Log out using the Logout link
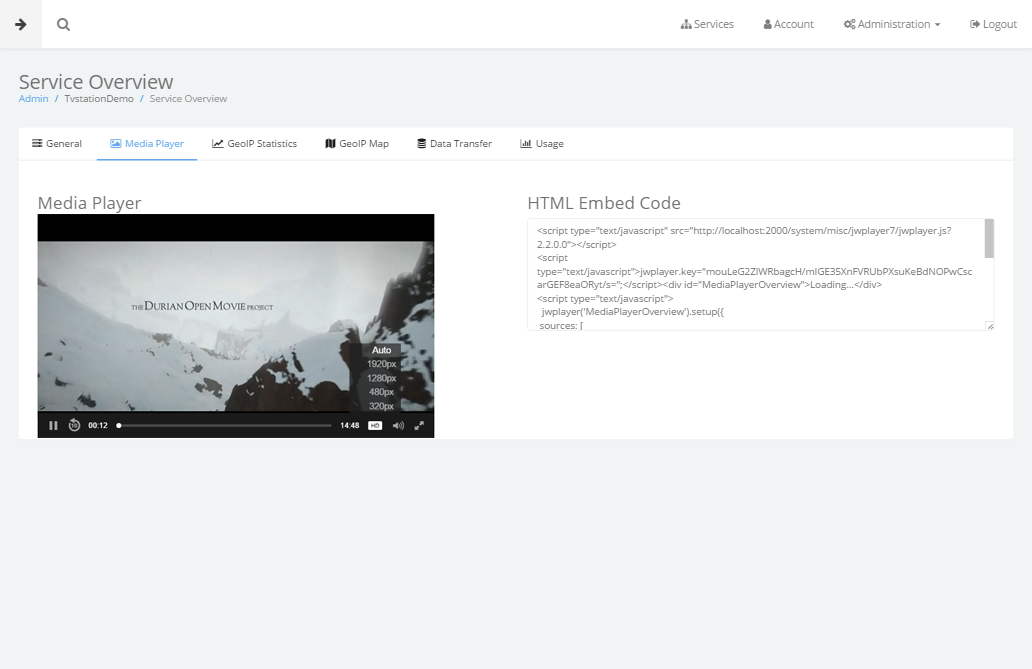Screen dimensions: 1032x669 [993, 24]
